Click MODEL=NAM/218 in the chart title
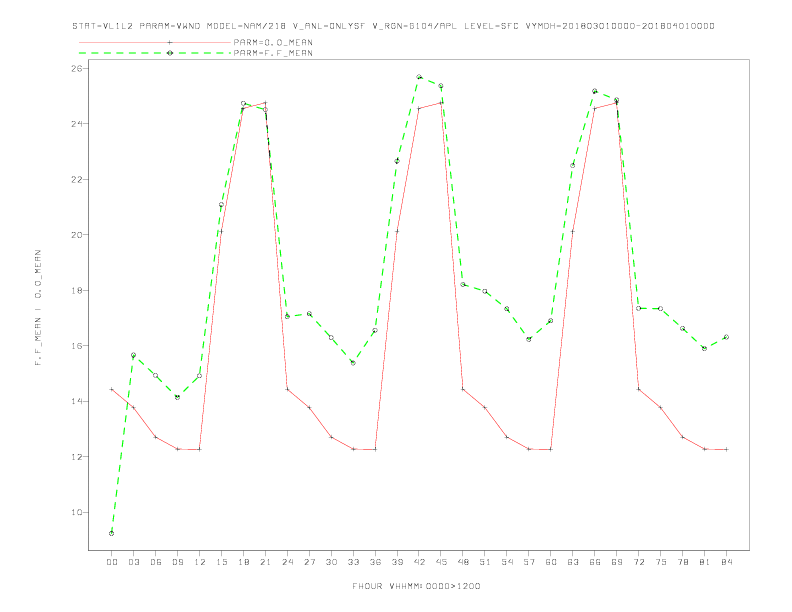Screen dimensions: 792x612 click(246, 26)
